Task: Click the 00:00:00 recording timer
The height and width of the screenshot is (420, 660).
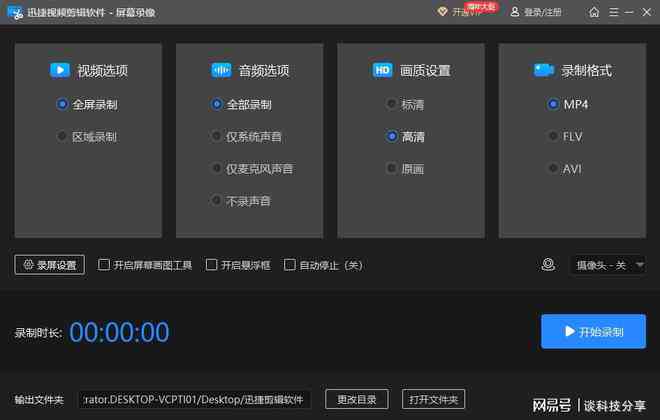Action: coord(119,332)
